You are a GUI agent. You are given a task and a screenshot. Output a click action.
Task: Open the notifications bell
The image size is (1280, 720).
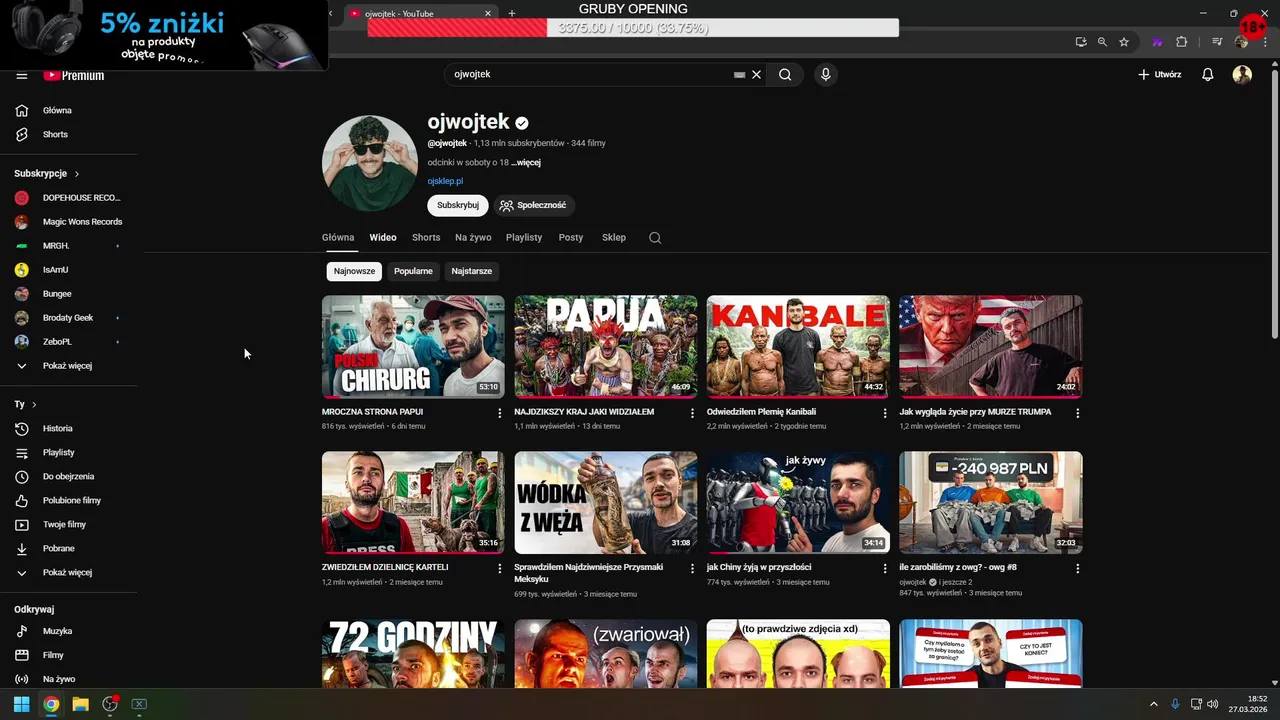(x=1208, y=74)
